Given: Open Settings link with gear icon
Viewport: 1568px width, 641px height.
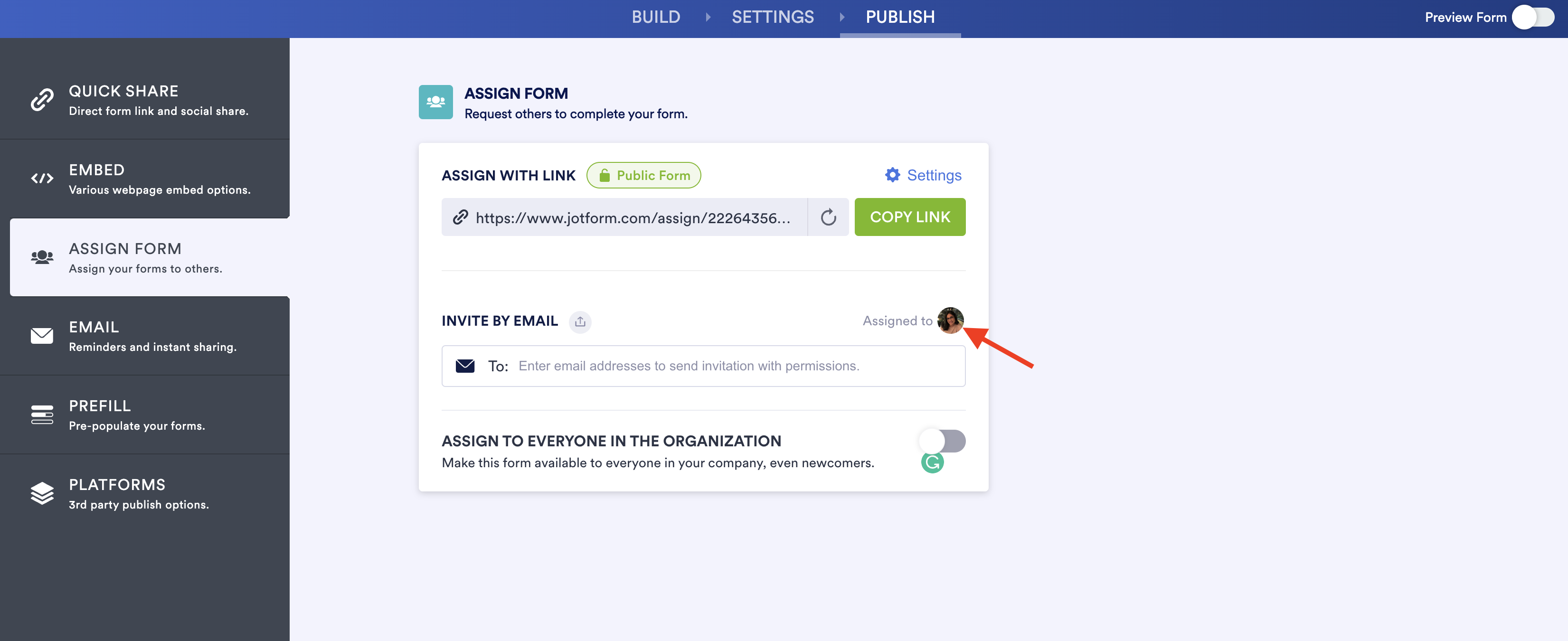Looking at the screenshot, I should (x=924, y=175).
